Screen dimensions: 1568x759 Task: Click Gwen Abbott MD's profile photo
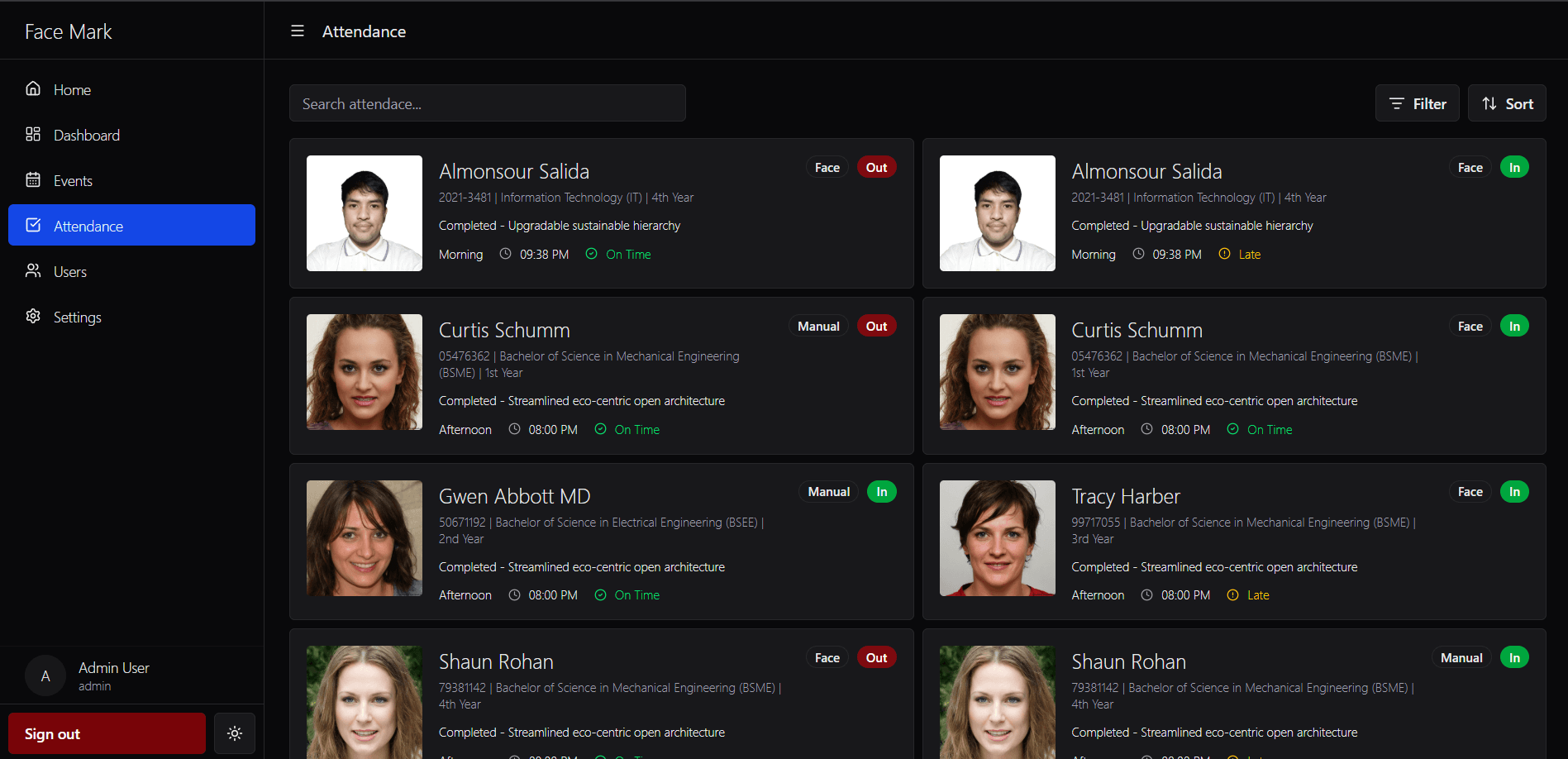coord(365,538)
